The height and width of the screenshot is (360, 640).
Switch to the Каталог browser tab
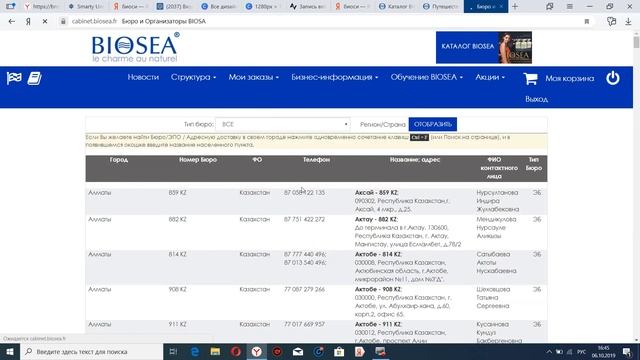tap(396, 7)
